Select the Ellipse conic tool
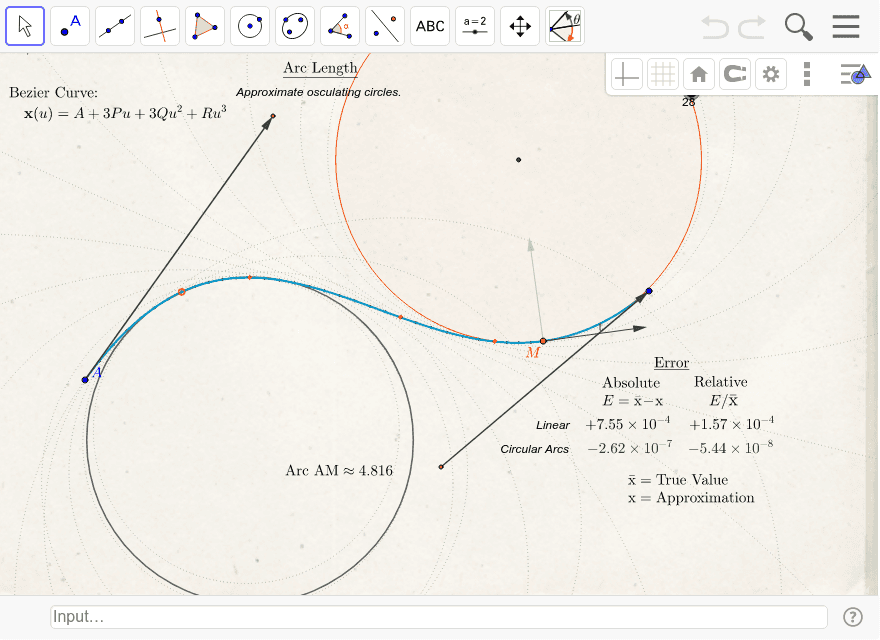 click(x=295, y=26)
